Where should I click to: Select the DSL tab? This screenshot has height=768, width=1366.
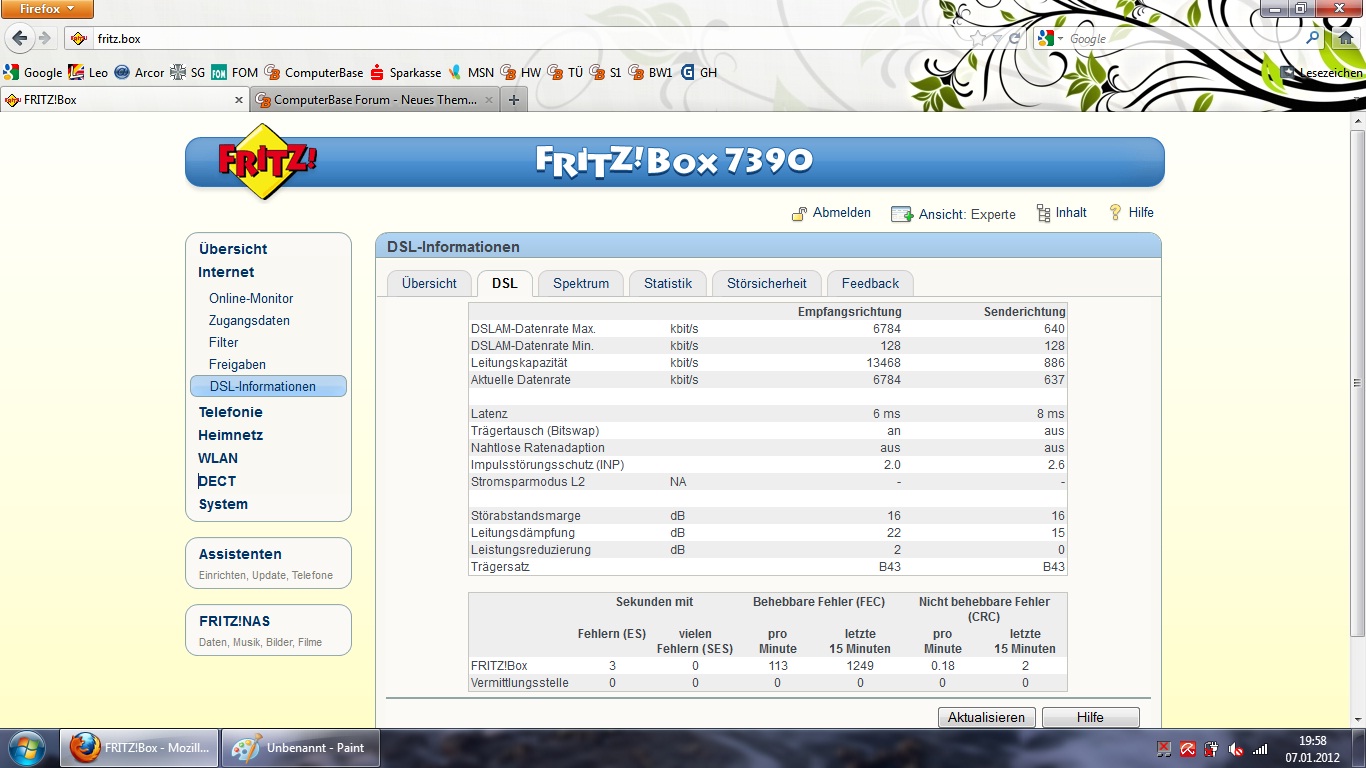coord(505,283)
